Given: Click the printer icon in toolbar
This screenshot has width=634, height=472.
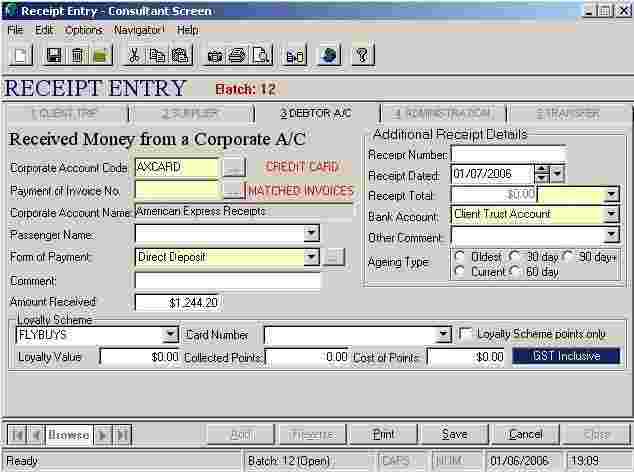Looking at the screenshot, I should pyautogui.click(x=237, y=55).
